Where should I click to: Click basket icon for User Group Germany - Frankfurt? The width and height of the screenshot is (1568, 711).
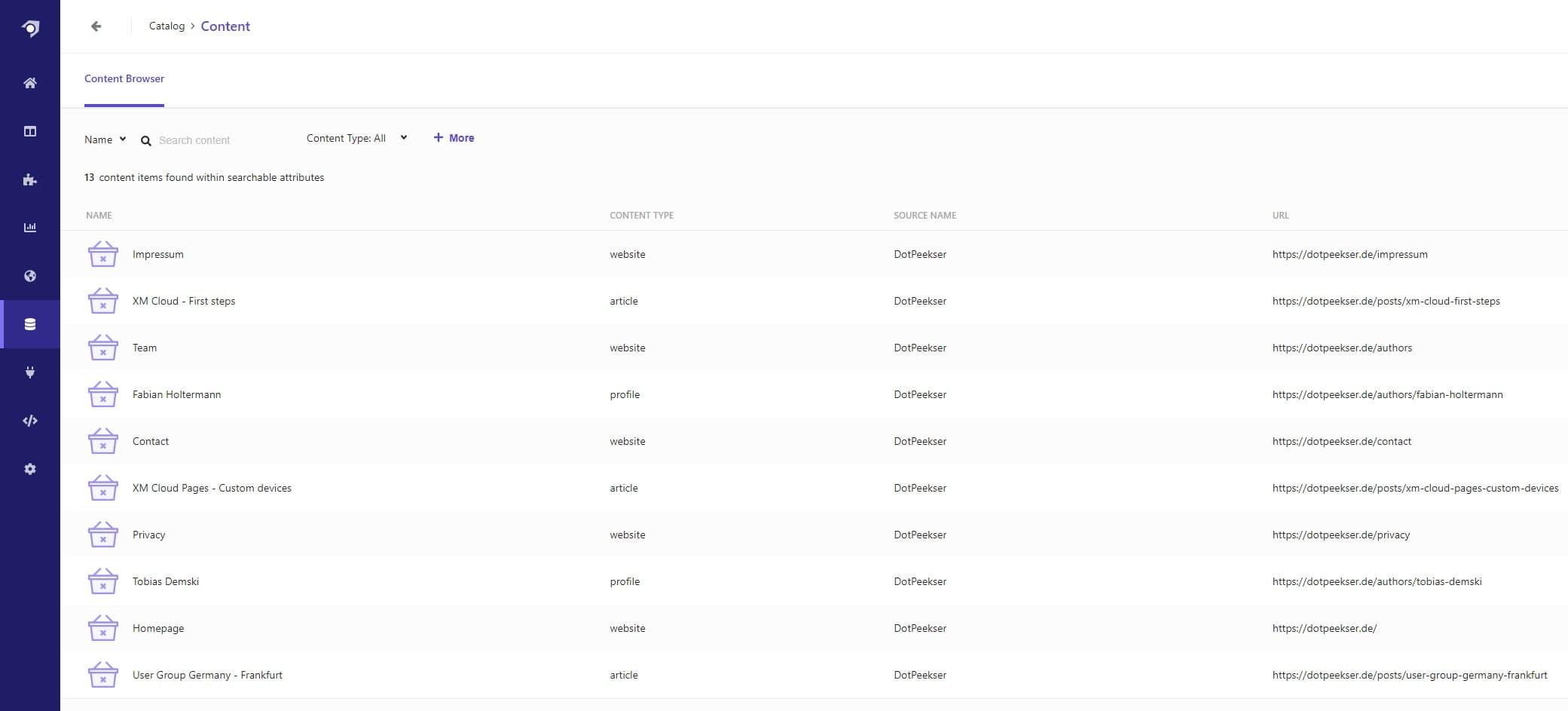103,675
